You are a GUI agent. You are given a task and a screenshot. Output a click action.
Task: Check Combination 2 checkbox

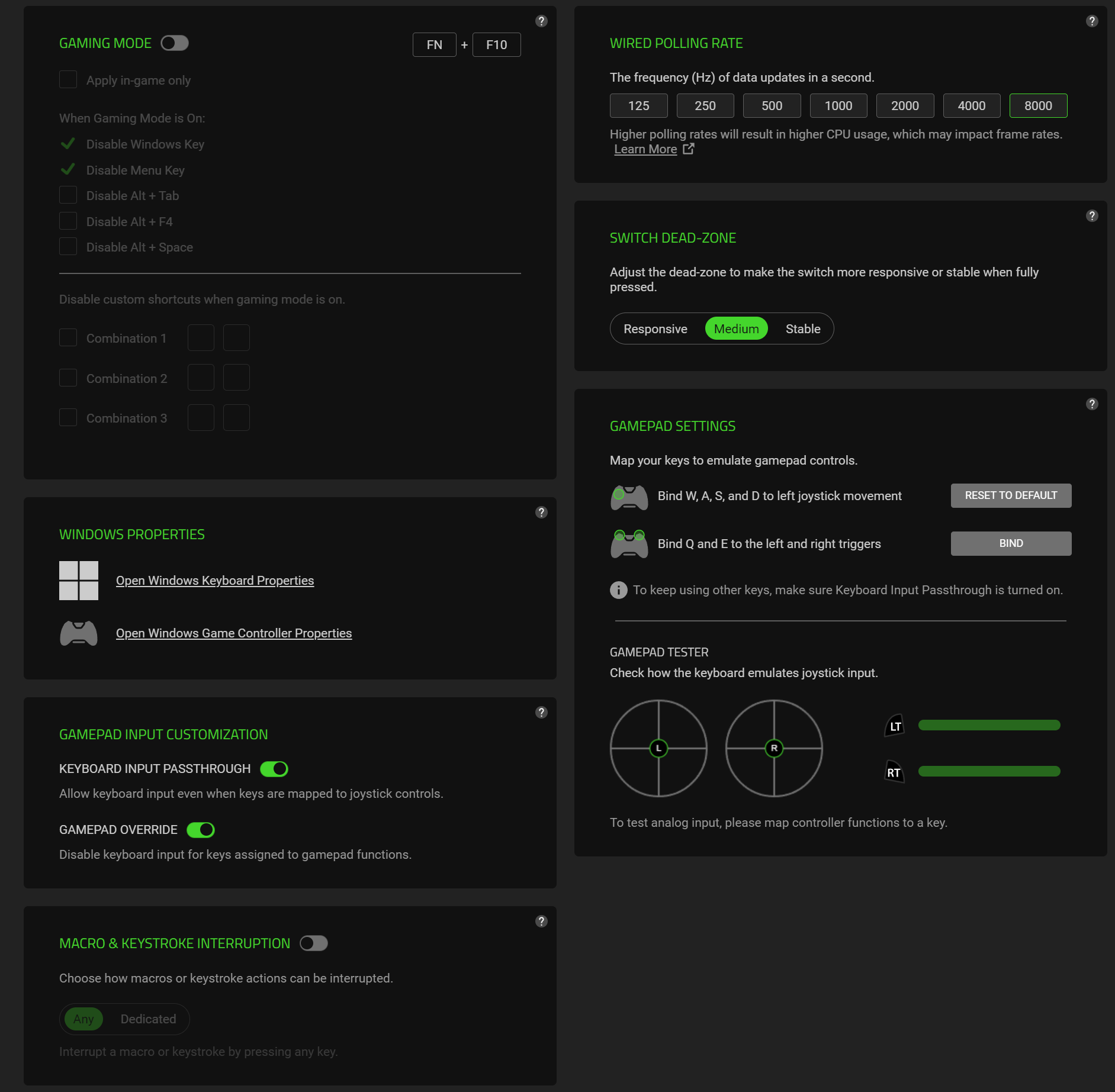68,378
